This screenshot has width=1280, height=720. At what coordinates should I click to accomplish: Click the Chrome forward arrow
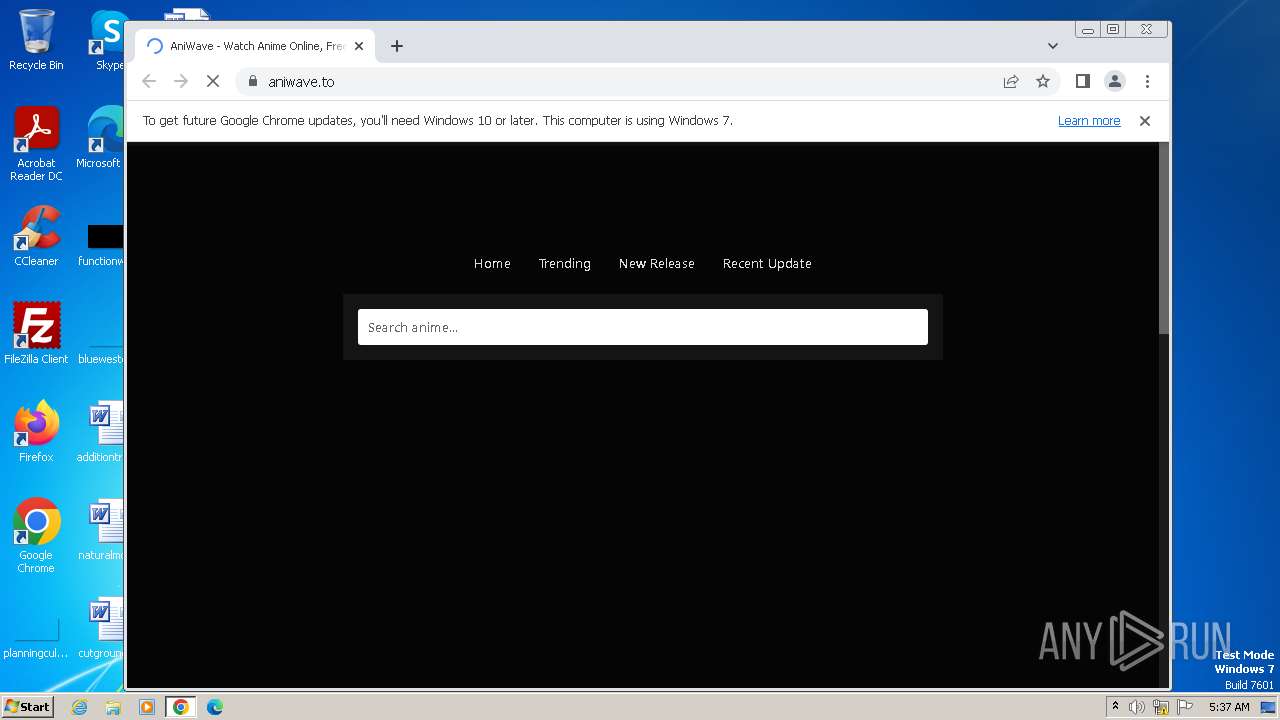(181, 82)
